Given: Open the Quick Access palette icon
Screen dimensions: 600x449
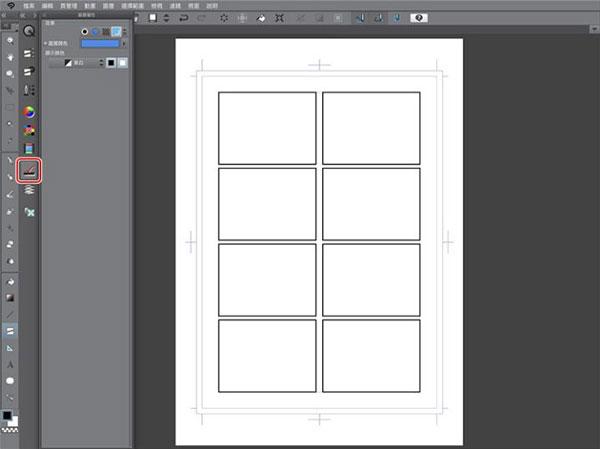Looking at the screenshot, I should [x=29, y=31].
